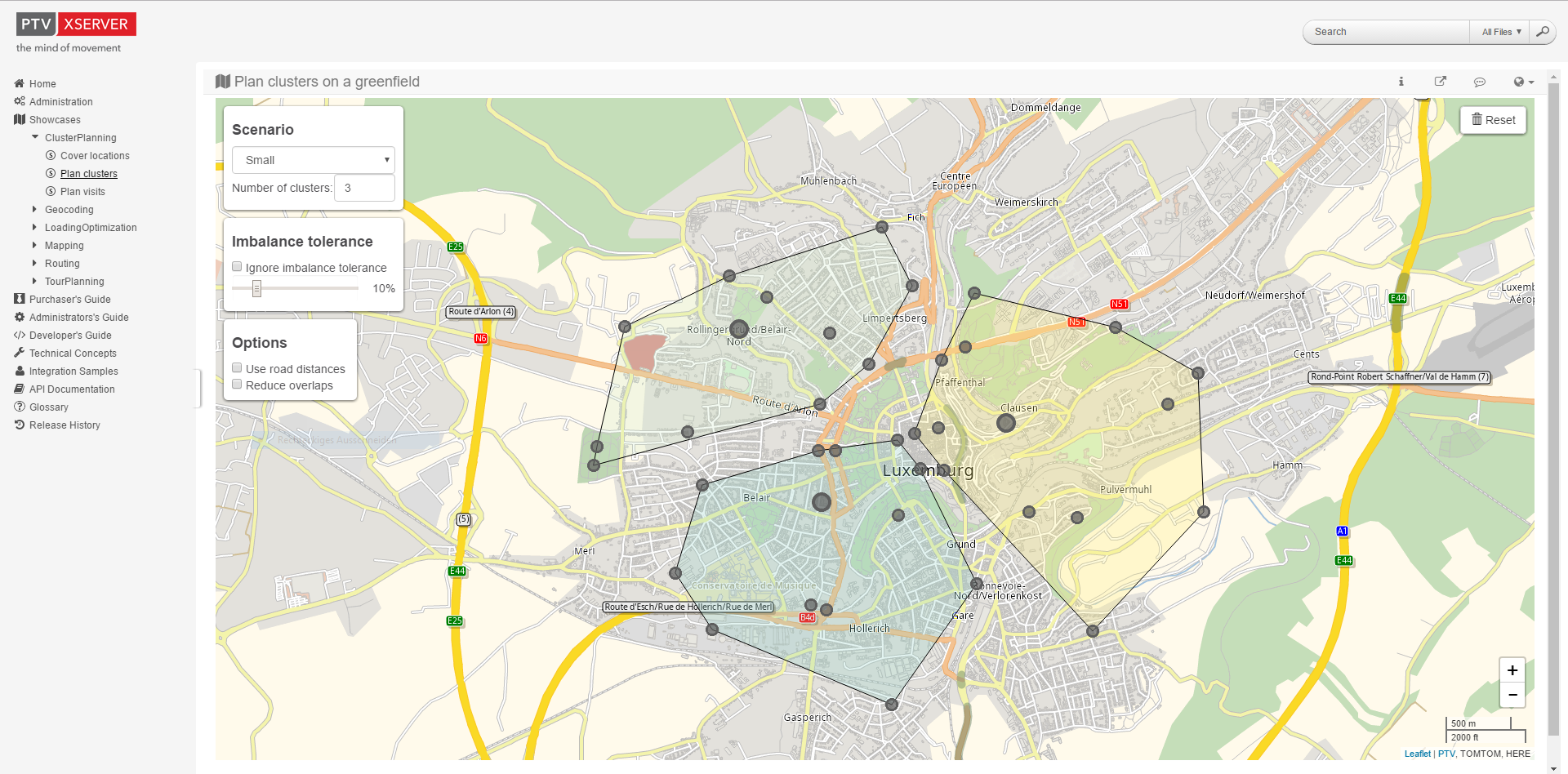Image resolution: width=1568 pixels, height=774 pixels.
Task: Click the imbalance tolerance slider handle
Action: tap(256, 288)
